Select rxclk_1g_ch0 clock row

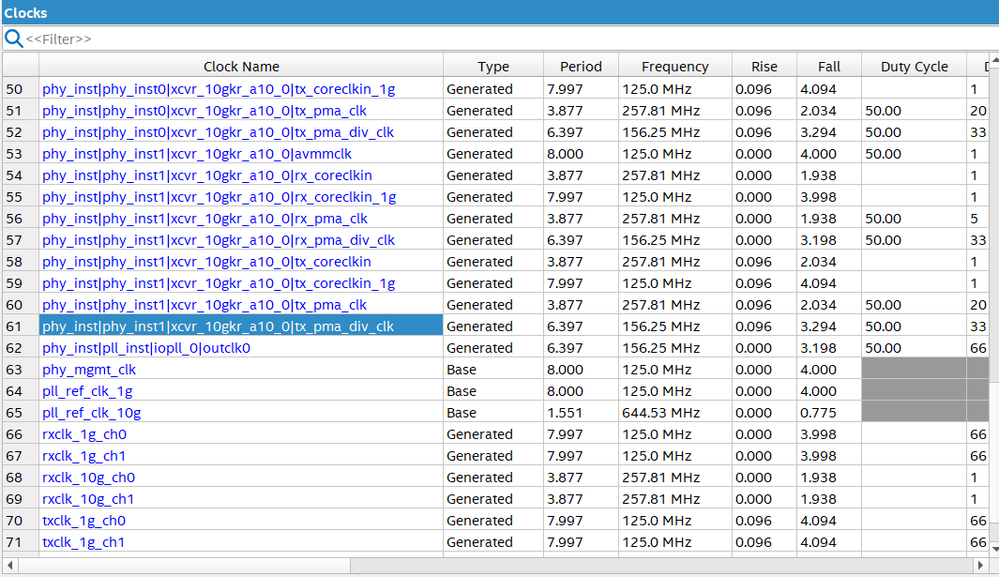tap(84, 435)
